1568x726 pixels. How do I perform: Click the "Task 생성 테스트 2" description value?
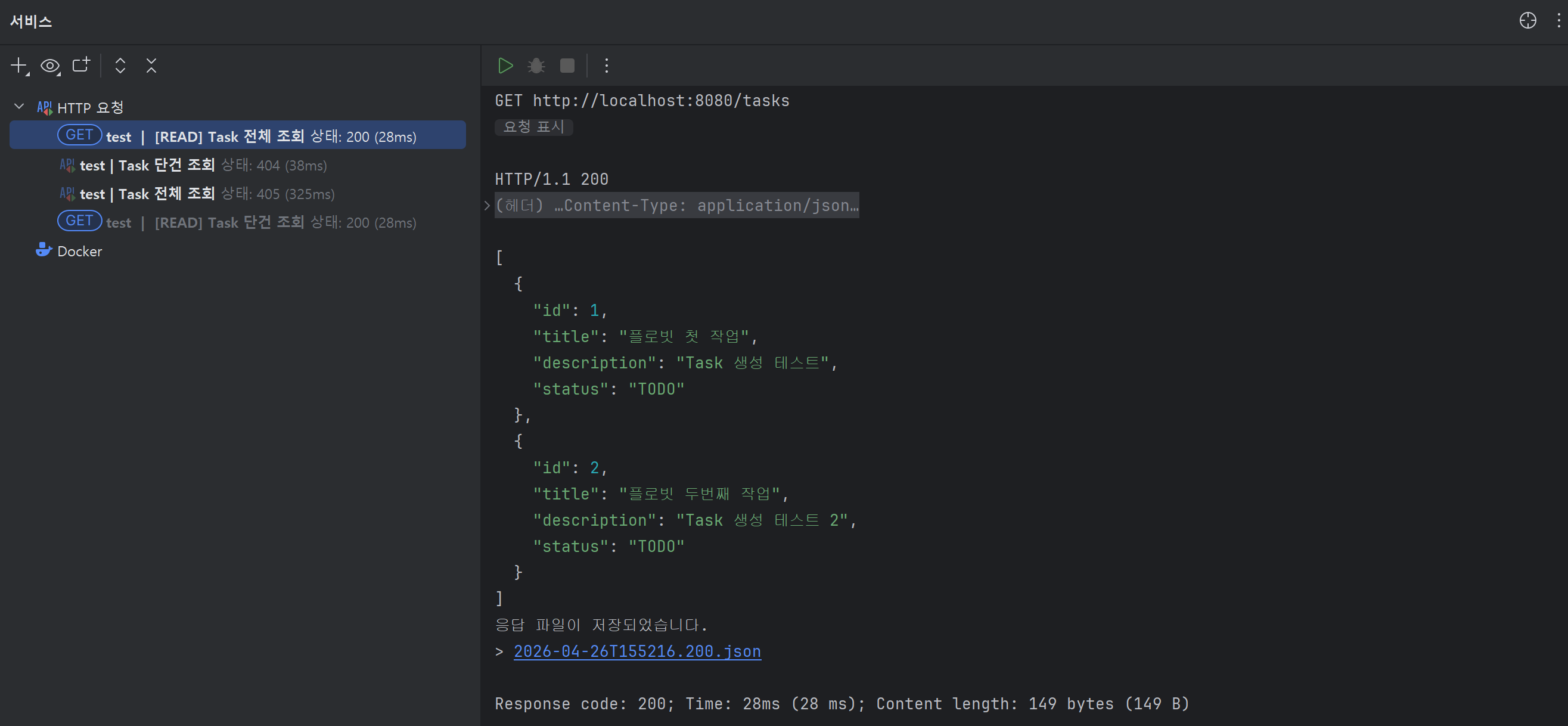pos(762,520)
